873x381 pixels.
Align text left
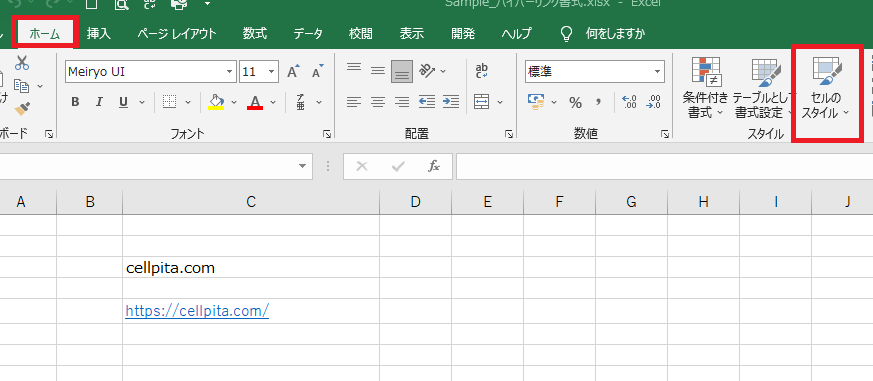coord(354,102)
